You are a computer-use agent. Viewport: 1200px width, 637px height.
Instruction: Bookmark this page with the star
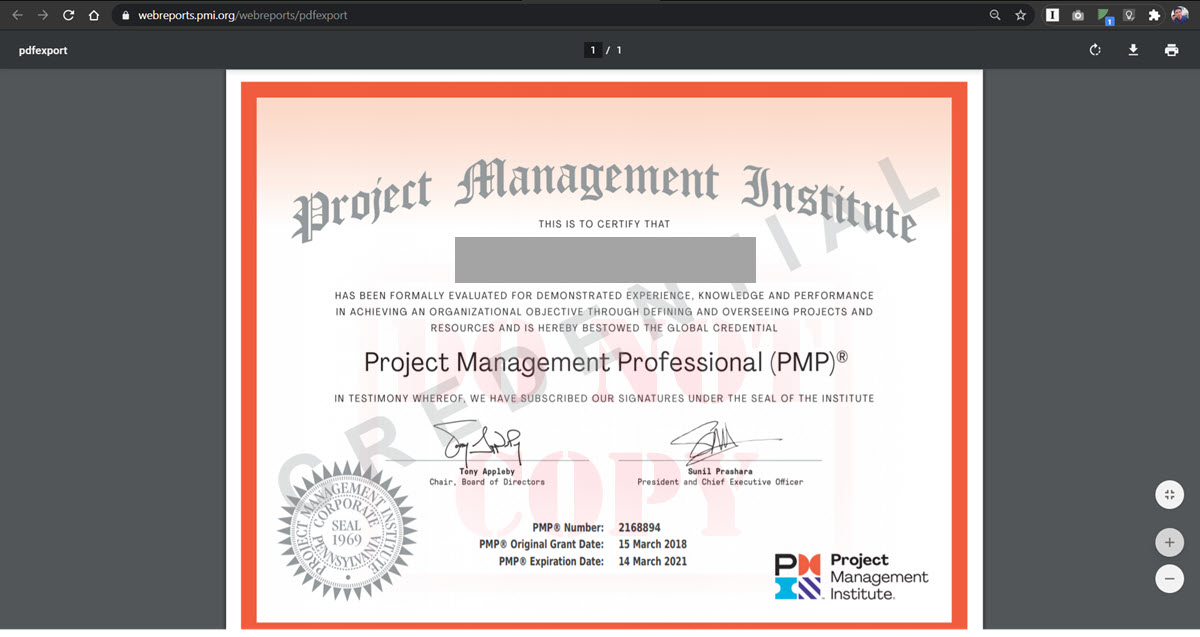pos(1021,15)
